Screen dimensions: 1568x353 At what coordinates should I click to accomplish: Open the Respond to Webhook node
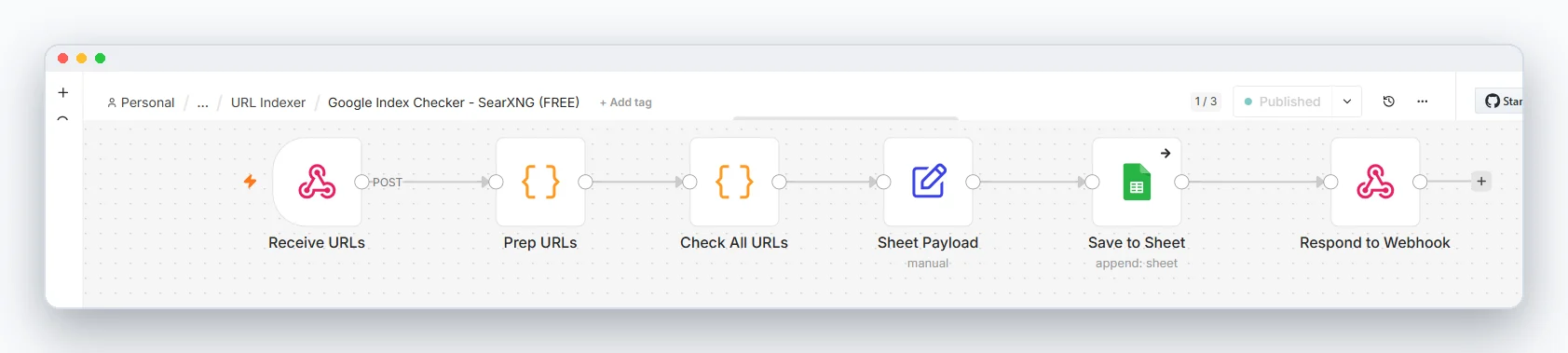coord(1375,182)
